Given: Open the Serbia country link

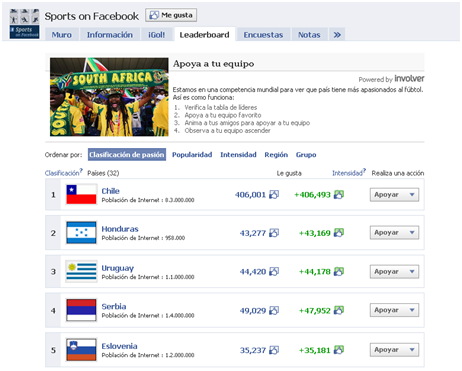Looking at the screenshot, I should click(114, 306).
